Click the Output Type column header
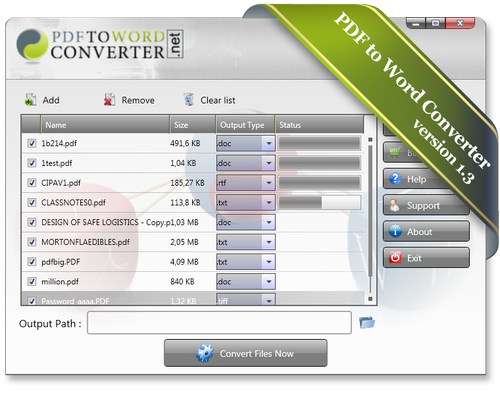Image resolution: width=500 pixels, height=395 pixels. 245,125
